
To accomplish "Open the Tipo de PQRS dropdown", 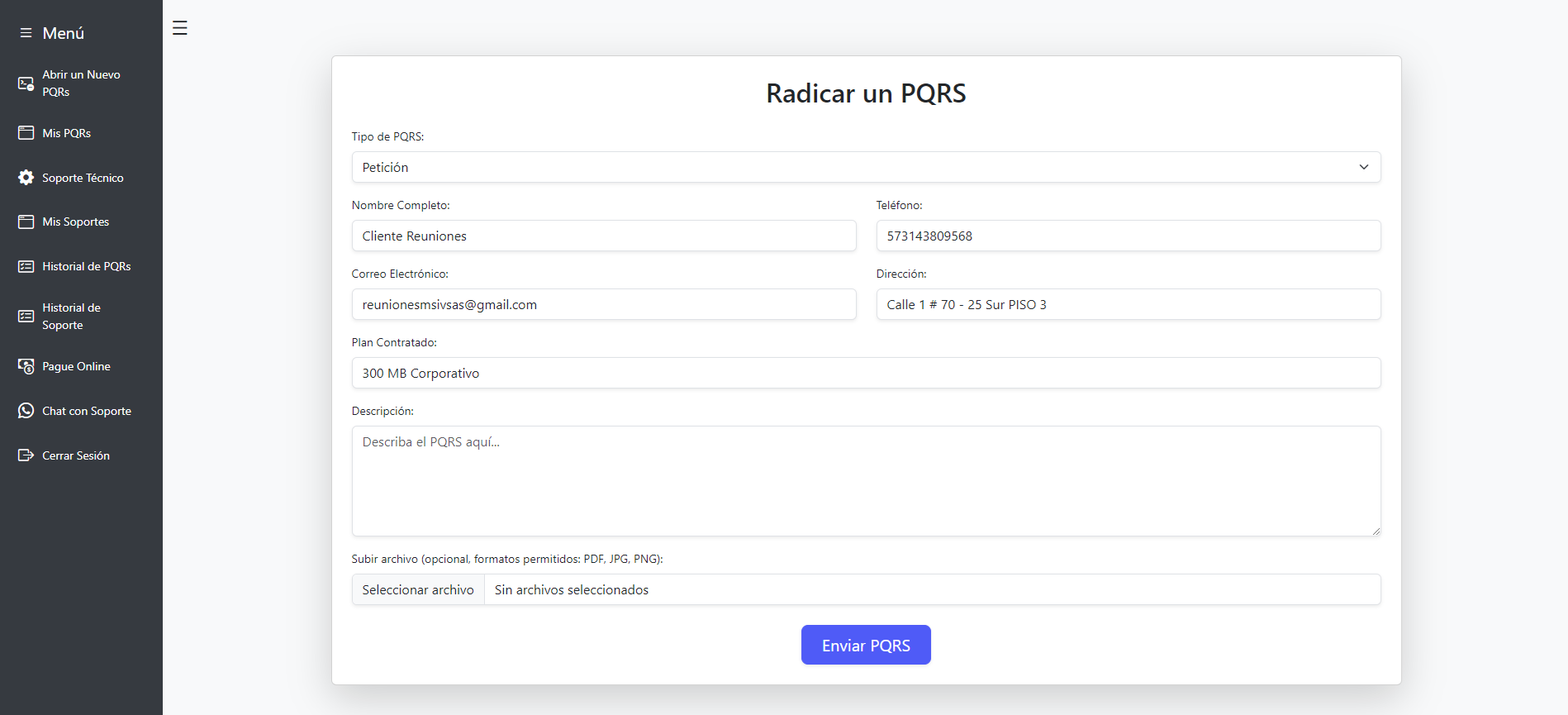I will (x=866, y=167).
